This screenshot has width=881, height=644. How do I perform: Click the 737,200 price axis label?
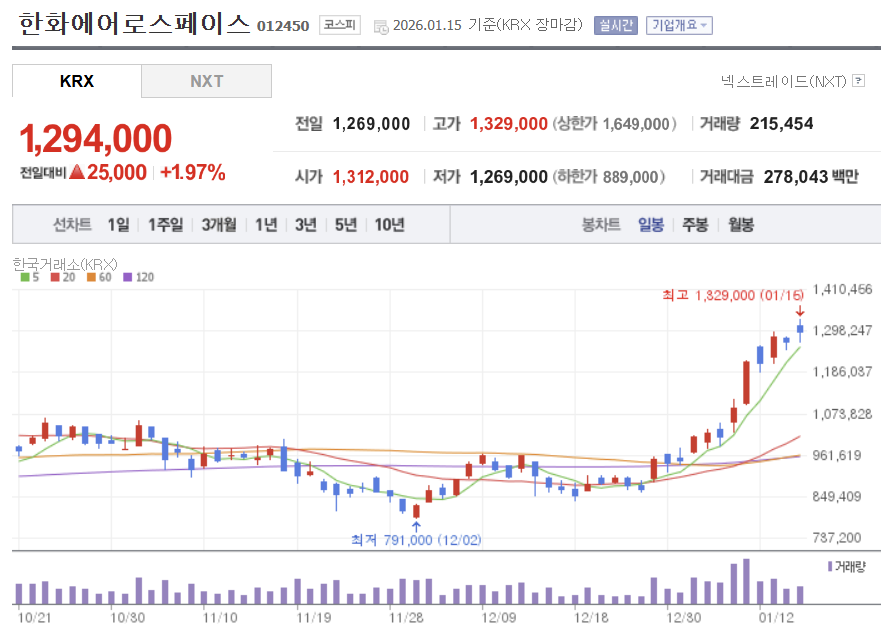click(837, 538)
